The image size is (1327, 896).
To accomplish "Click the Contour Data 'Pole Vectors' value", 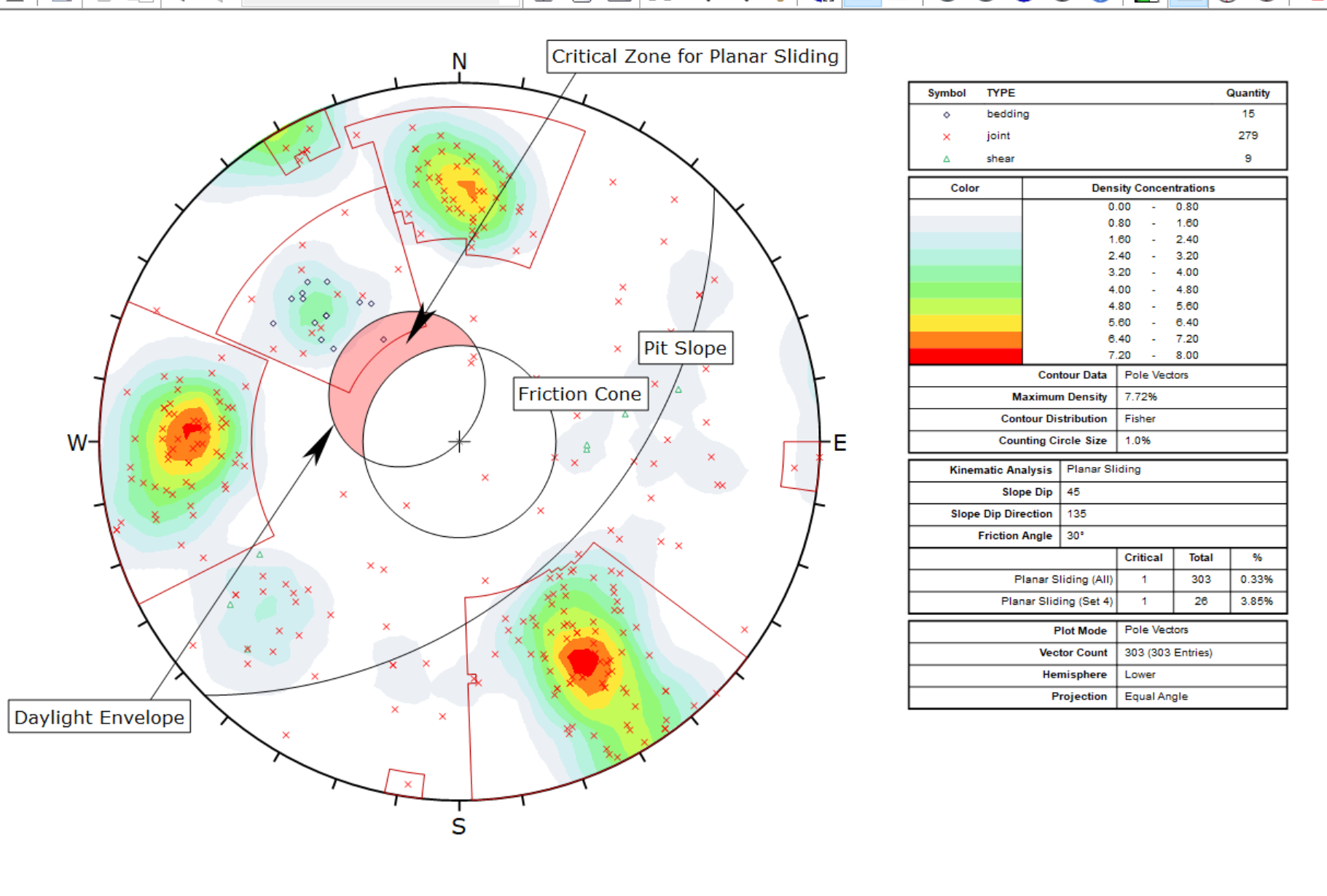I will click(1156, 375).
